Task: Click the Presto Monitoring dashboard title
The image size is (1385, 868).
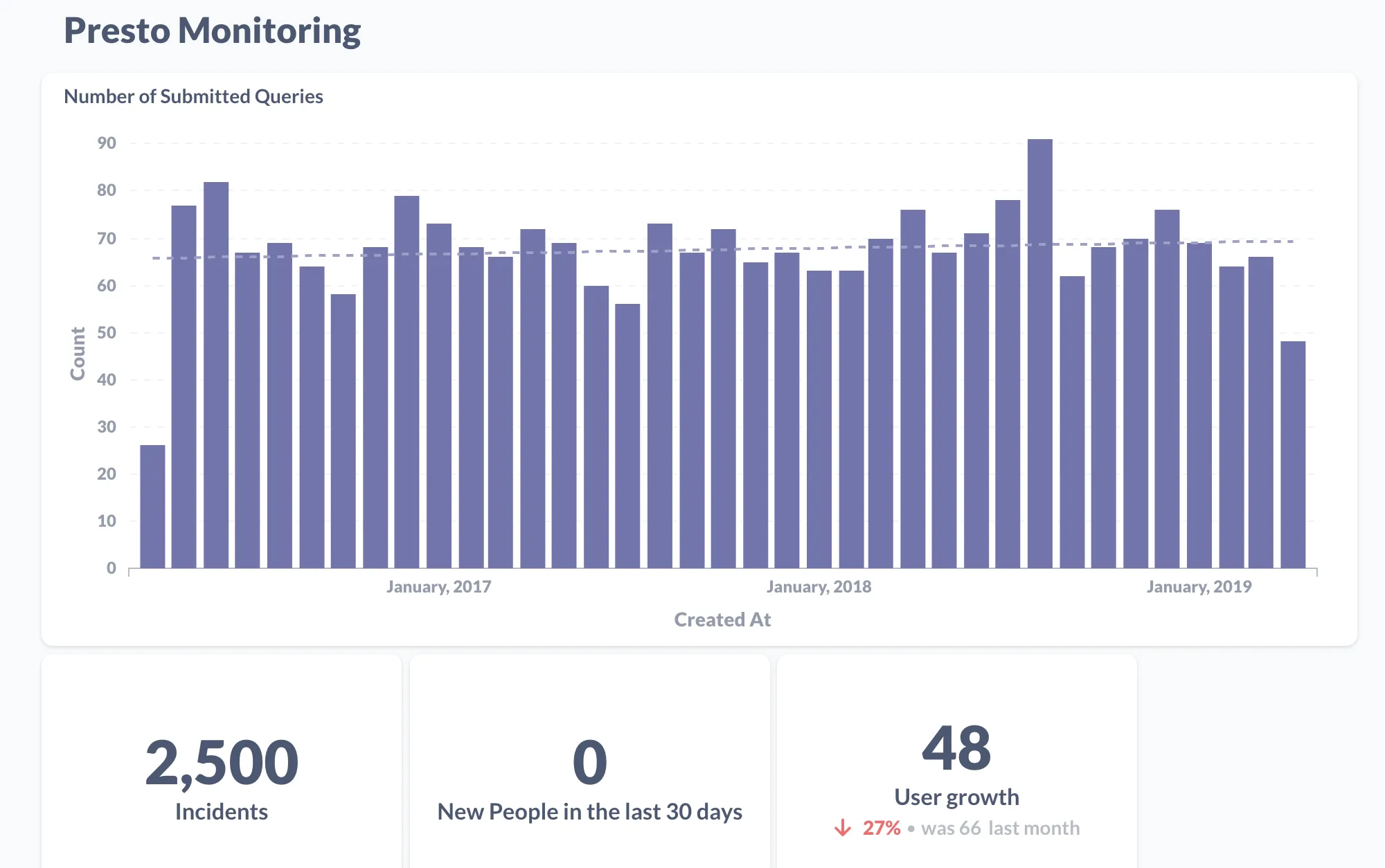Action: tap(212, 31)
